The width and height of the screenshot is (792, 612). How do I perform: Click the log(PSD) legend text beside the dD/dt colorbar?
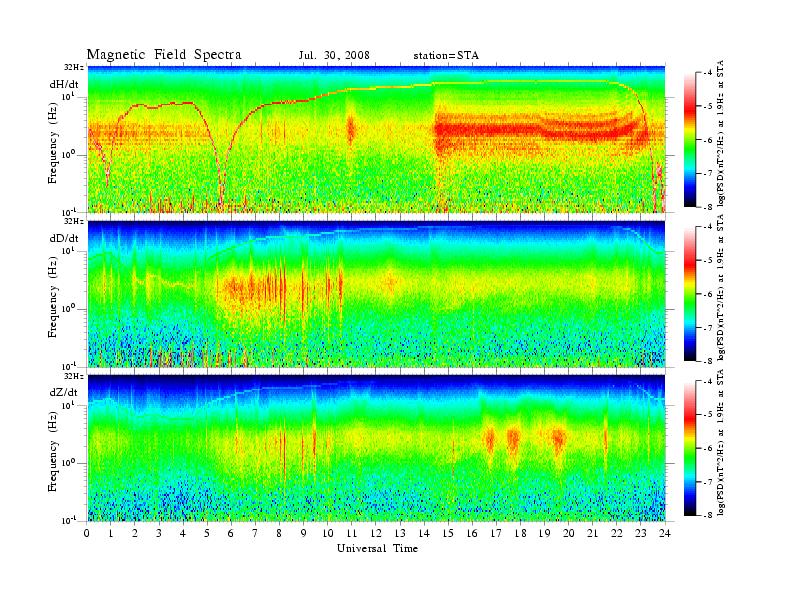pos(720,287)
